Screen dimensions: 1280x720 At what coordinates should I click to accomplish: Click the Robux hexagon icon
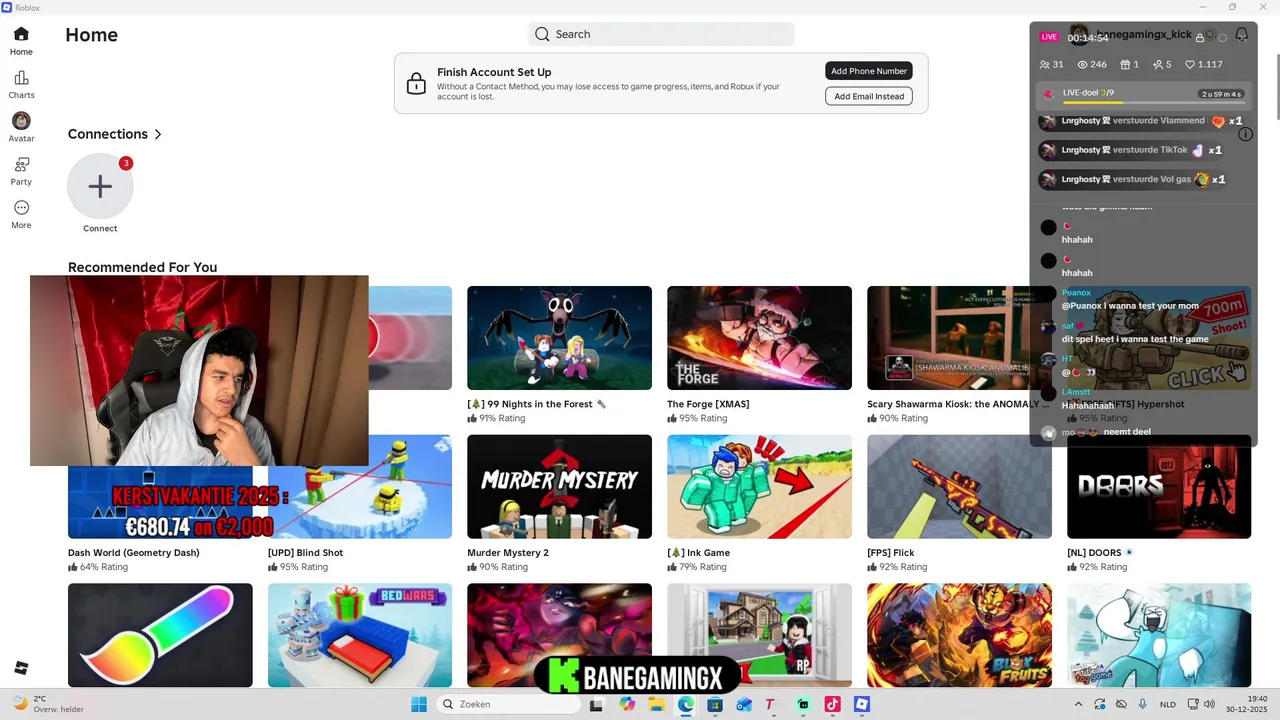pos(1209,35)
